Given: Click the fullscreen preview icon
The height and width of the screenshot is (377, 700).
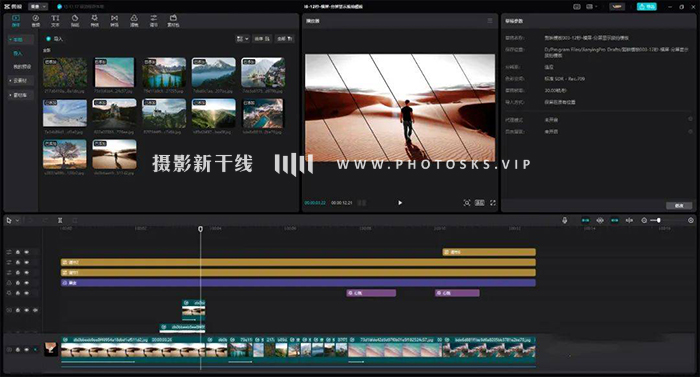Looking at the screenshot, I should coord(493,203).
